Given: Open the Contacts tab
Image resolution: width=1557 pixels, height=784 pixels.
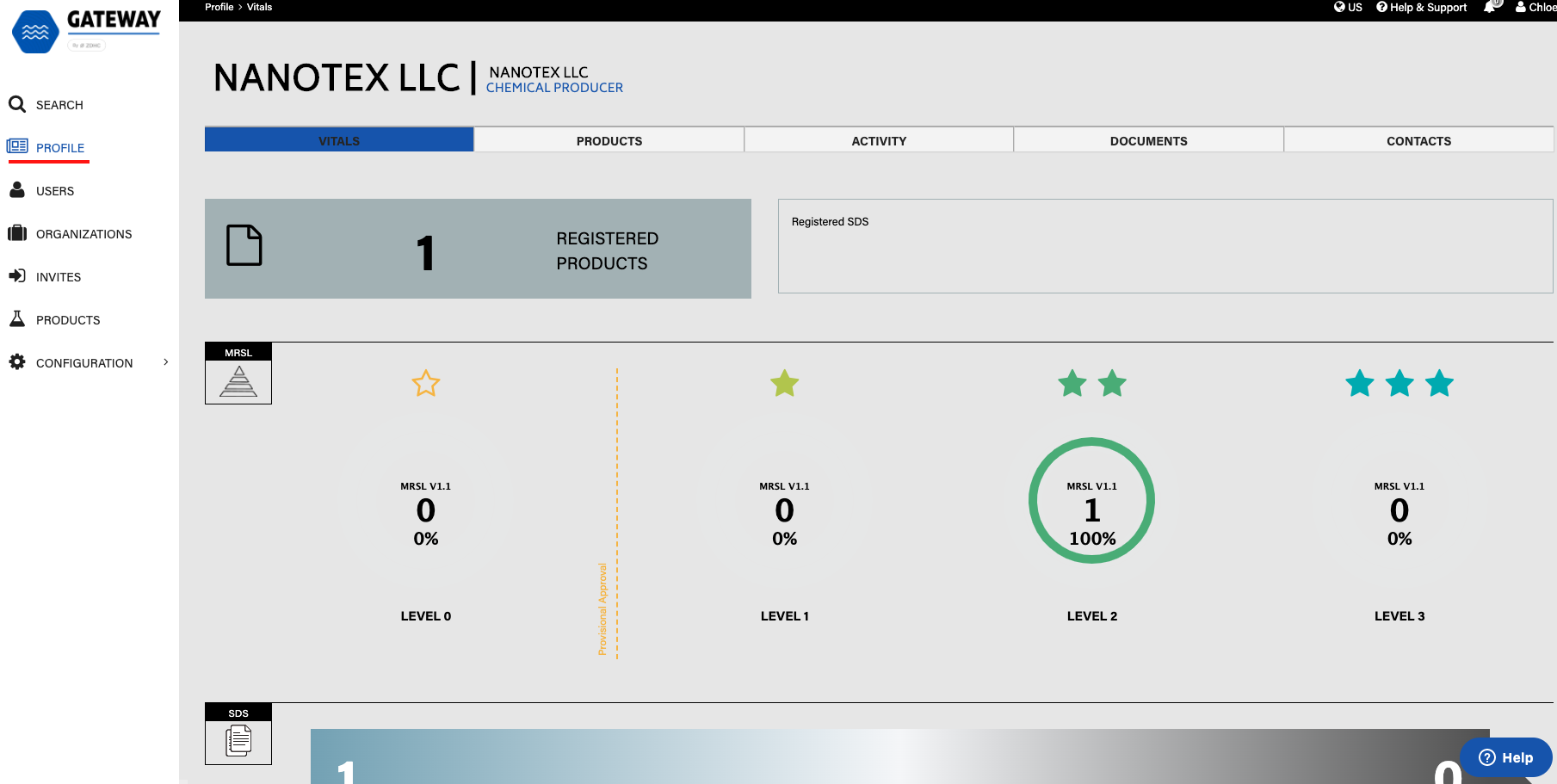Looking at the screenshot, I should tap(1418, 140).
